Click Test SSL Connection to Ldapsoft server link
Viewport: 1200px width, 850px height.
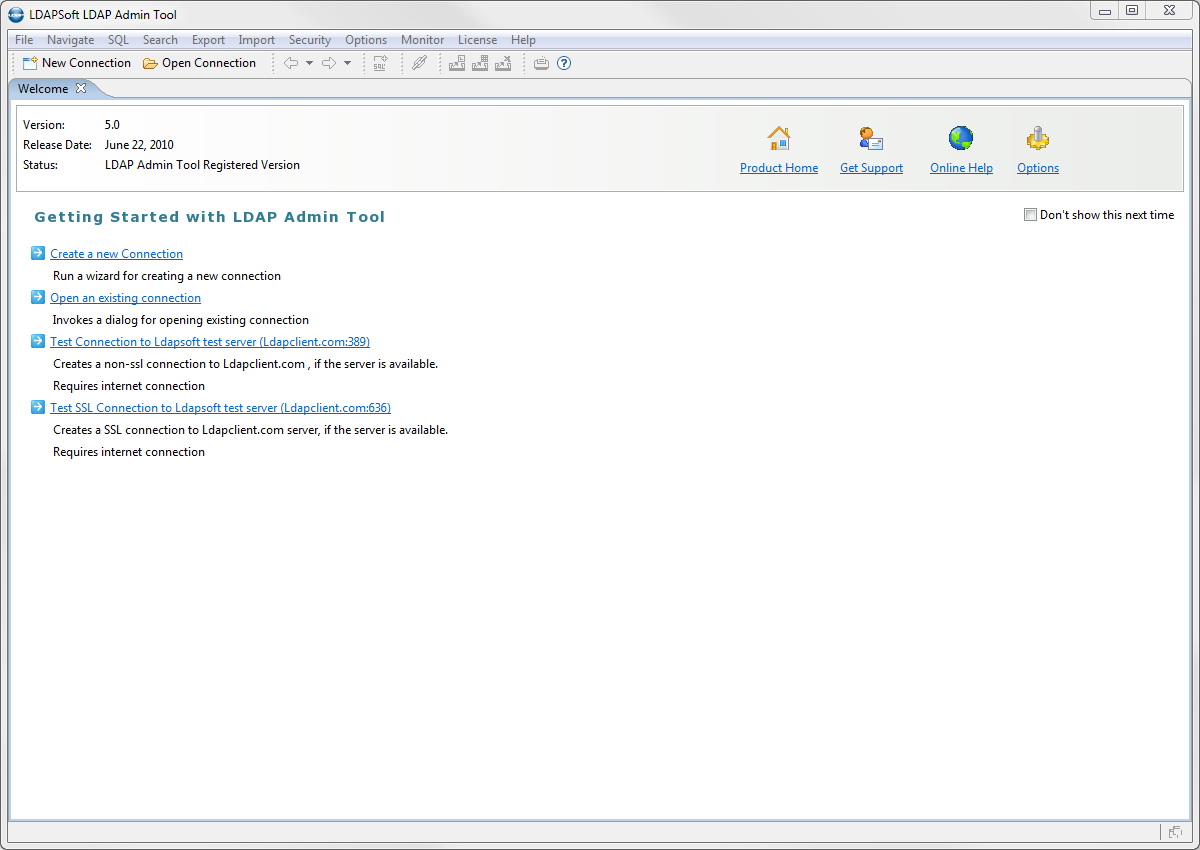point(220,408)
